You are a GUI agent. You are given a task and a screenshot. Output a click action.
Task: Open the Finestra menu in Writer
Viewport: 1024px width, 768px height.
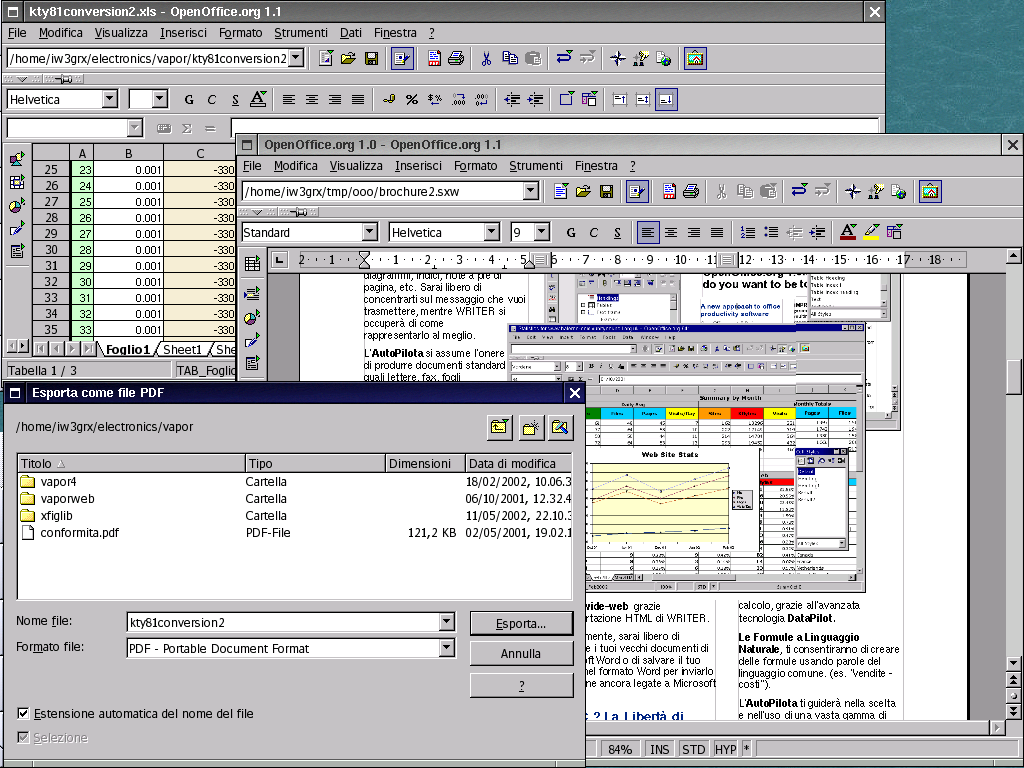tap(596, 166)
